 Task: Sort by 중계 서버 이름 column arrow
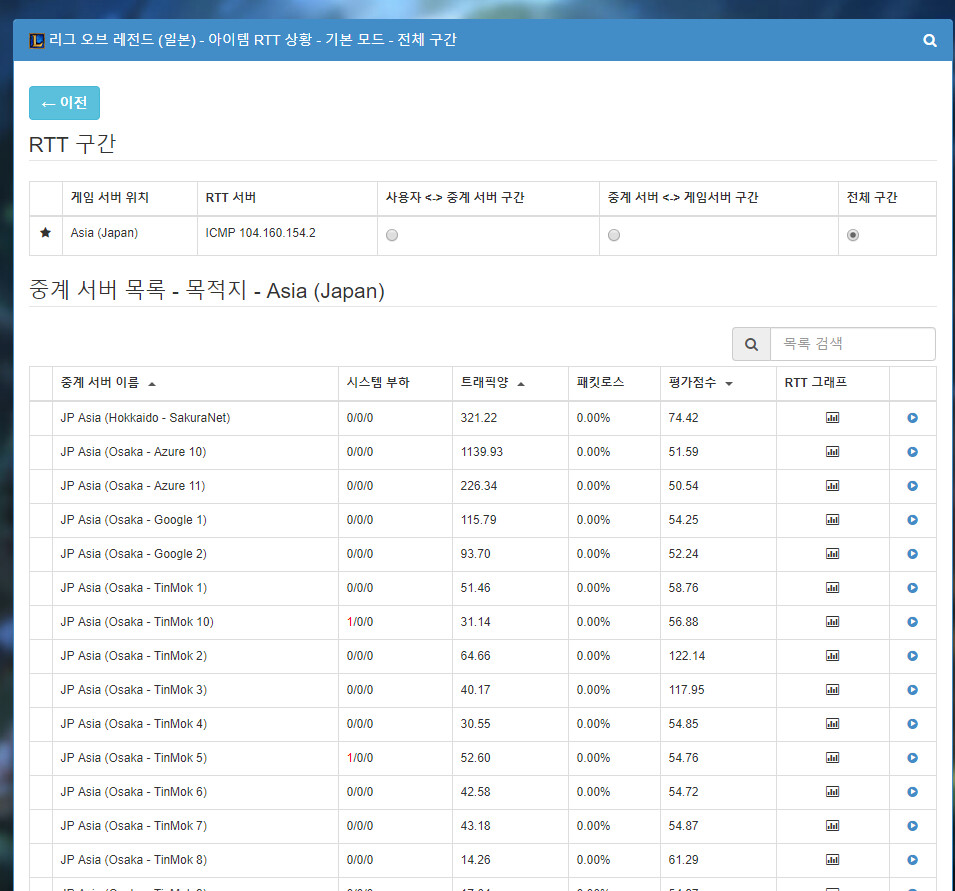click(152, 384)
